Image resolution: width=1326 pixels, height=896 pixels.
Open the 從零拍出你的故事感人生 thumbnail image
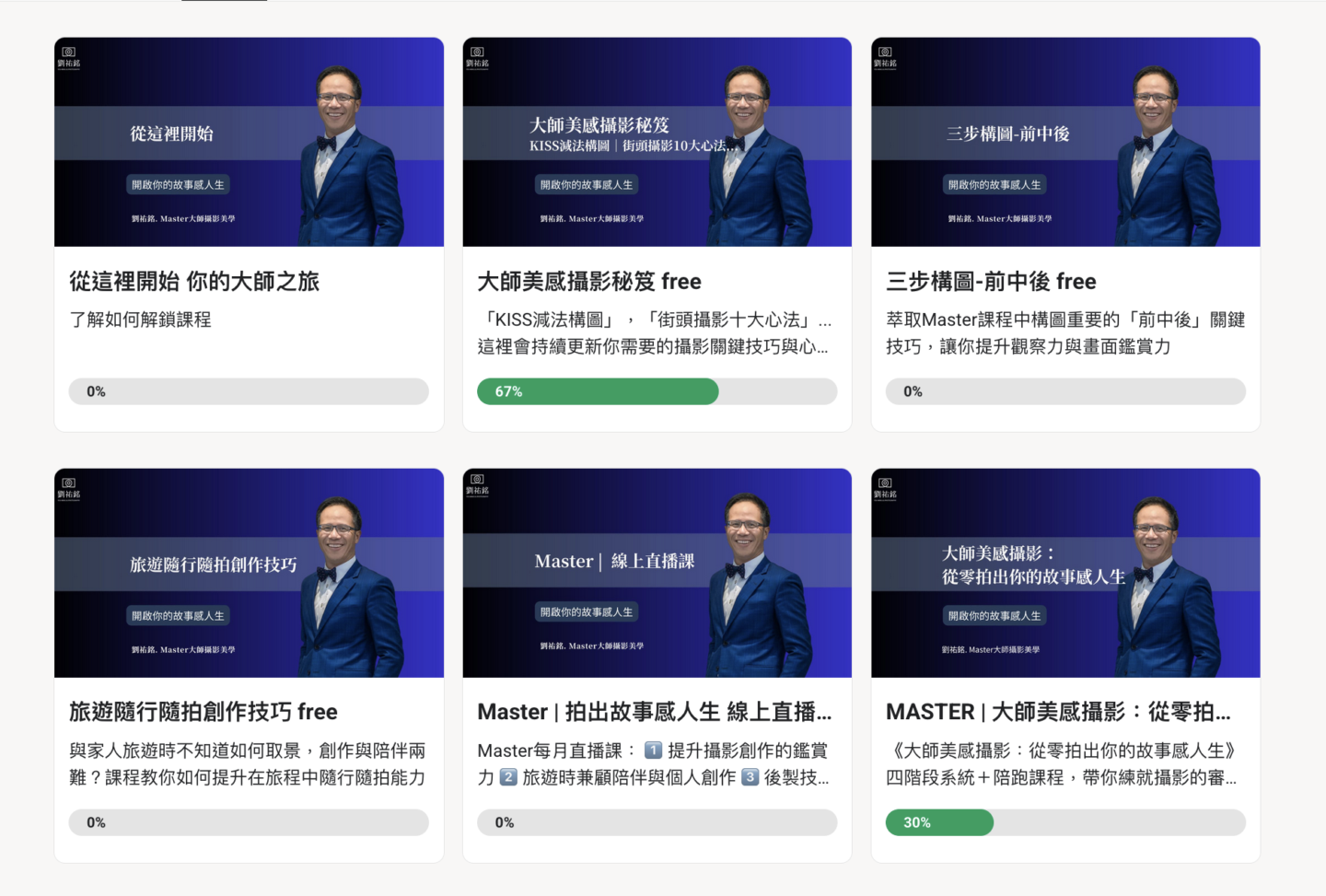pyautogui.click(x=1065, y=573)
